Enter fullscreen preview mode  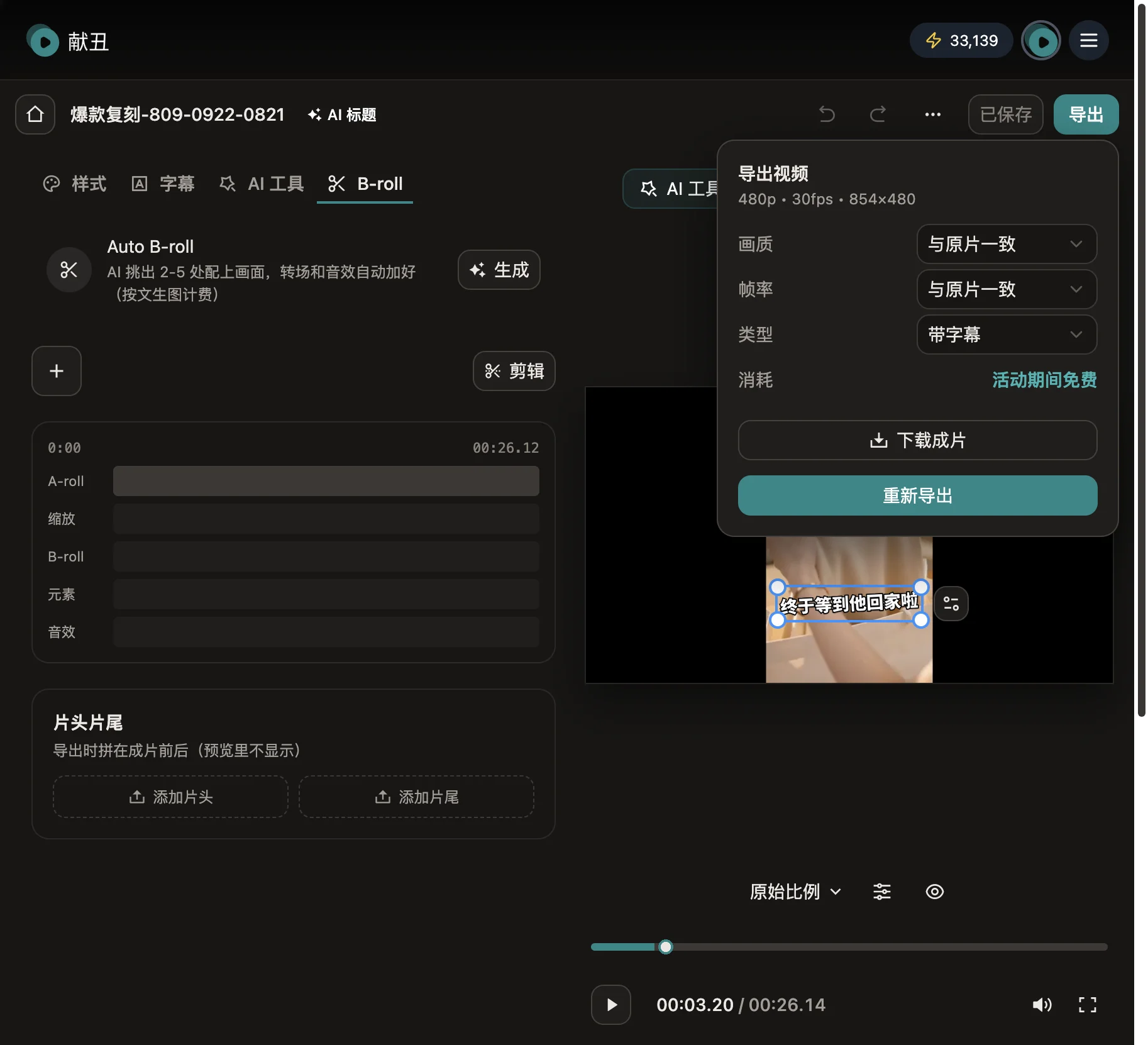(1087, 1005)
